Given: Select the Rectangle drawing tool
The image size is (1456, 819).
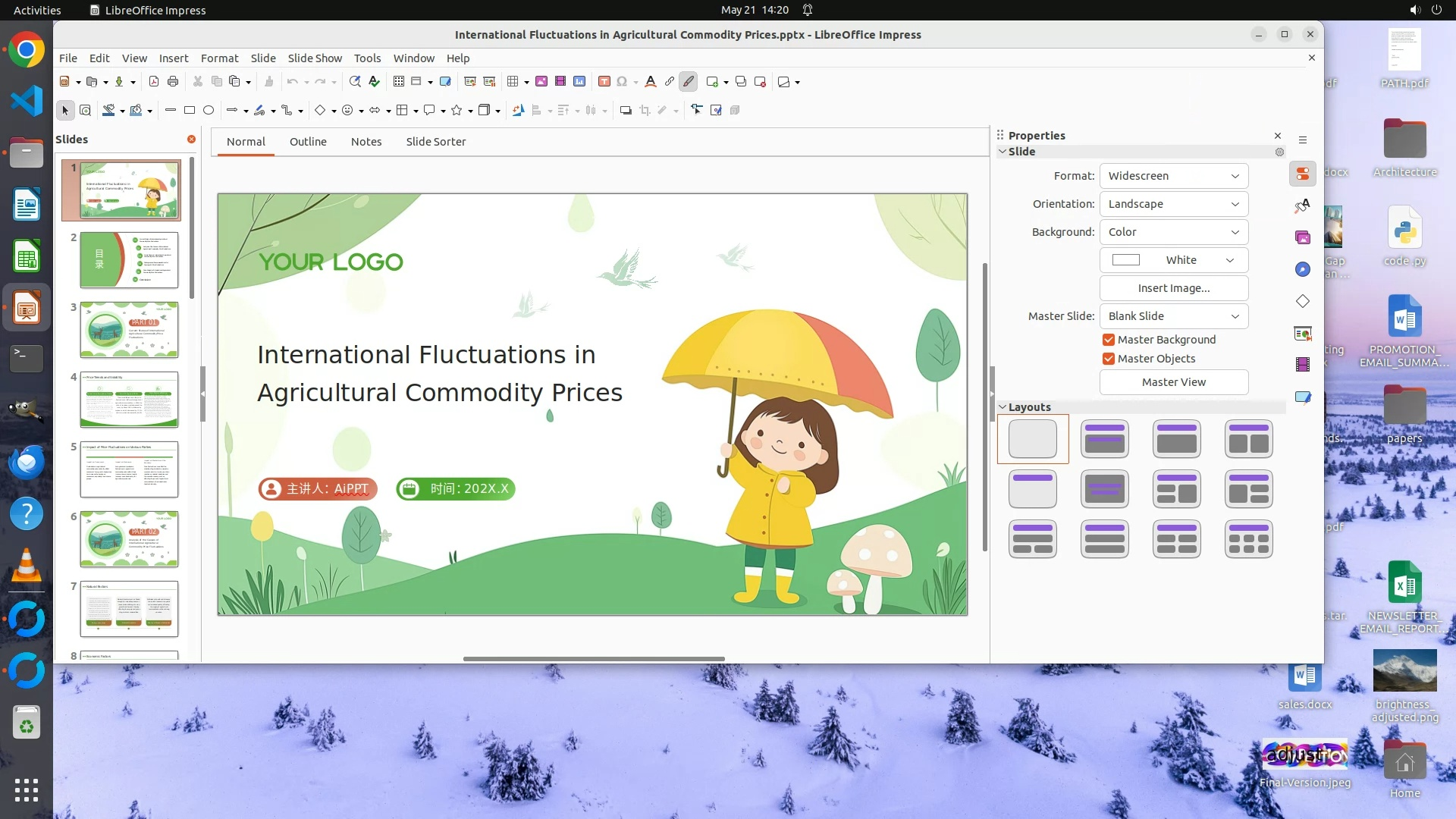Looking at the screenshot, I should 190,111.
